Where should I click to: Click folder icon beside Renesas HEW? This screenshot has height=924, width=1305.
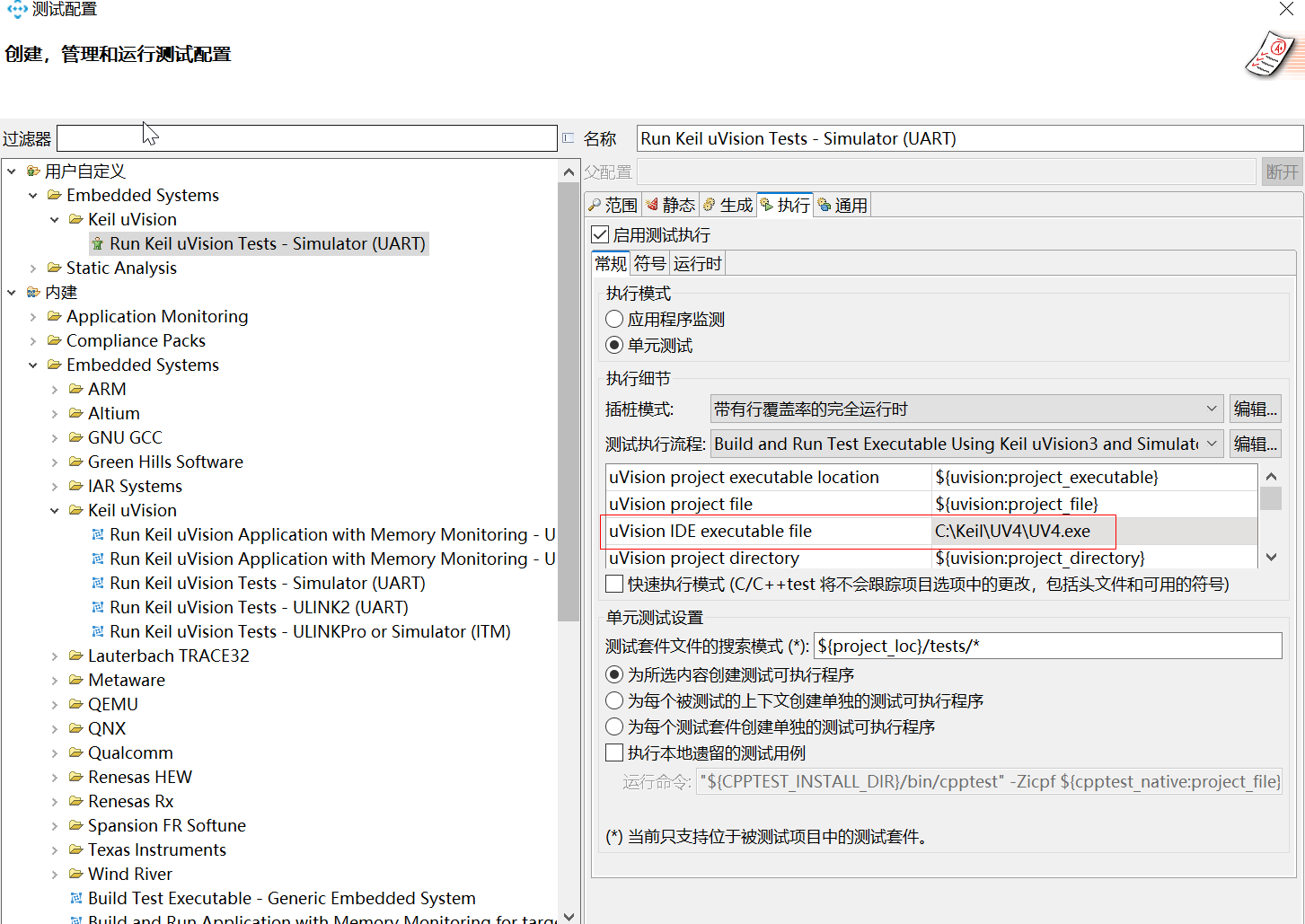click(x=76, y=777)
